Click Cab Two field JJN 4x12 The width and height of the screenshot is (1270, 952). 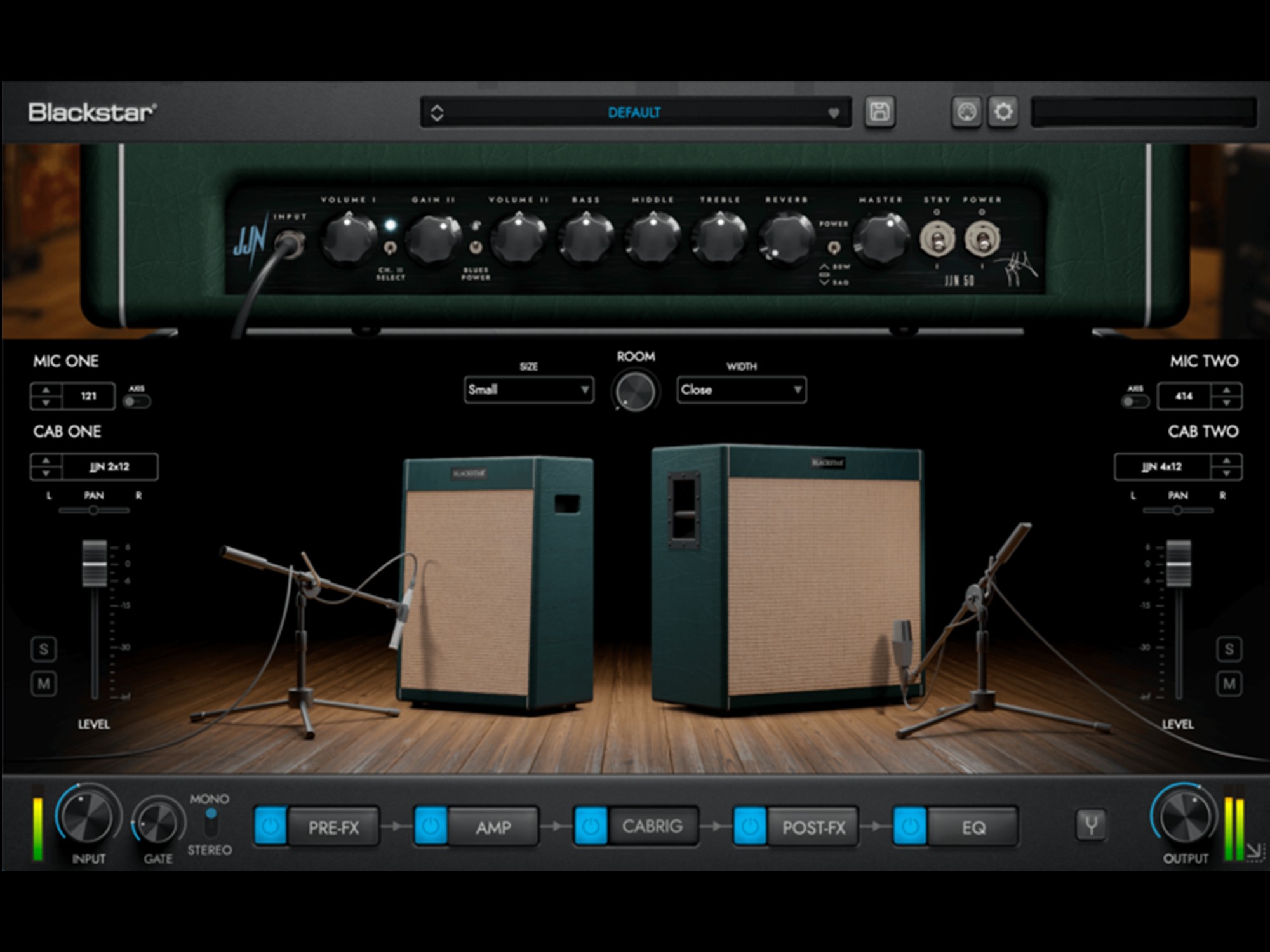[1162, 466]
